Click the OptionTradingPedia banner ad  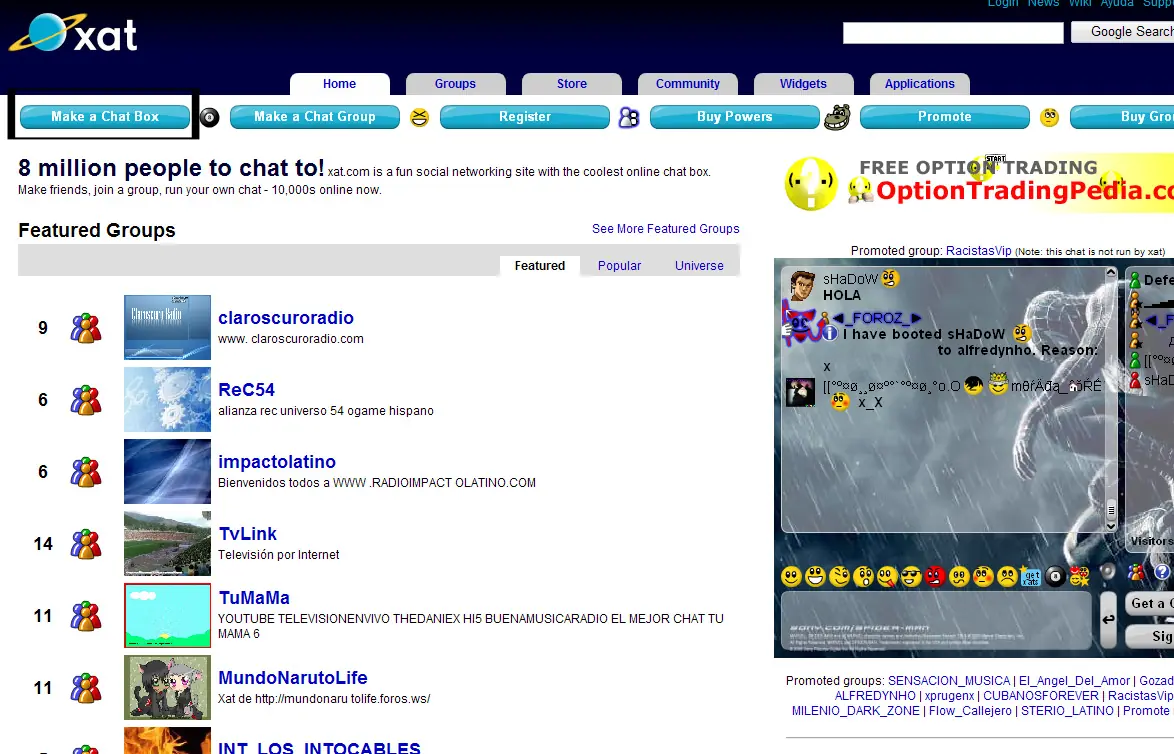(x=977, y=183)
